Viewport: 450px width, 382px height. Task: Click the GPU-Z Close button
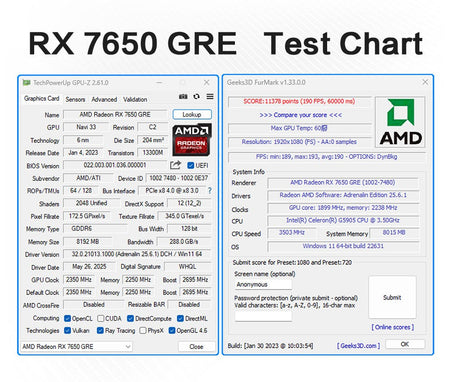tap(196, 347)
